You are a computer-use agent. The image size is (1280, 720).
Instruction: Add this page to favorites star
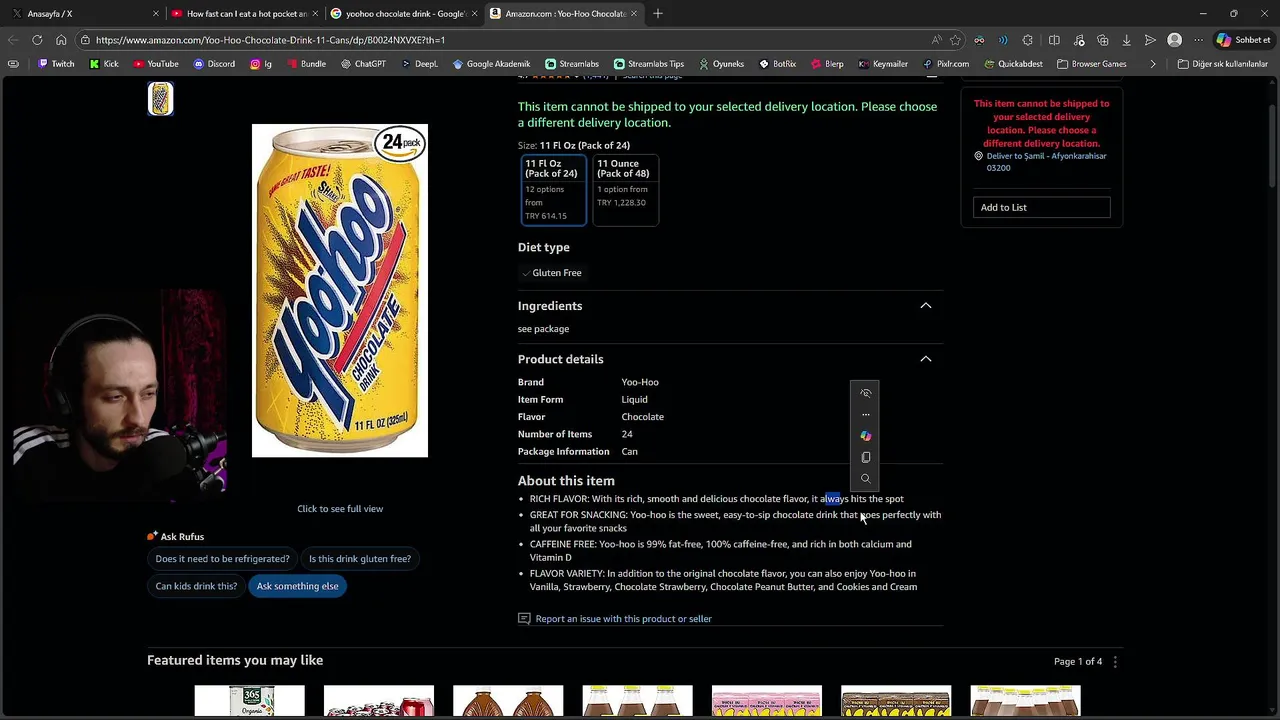(x=955, y=40)
